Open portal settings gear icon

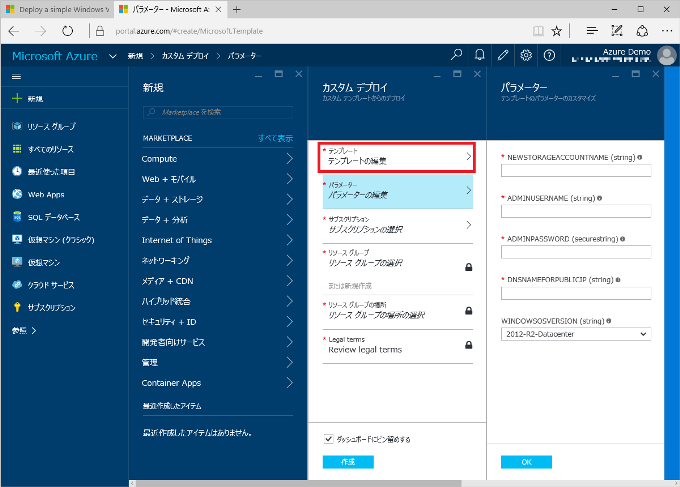(526, 55)
